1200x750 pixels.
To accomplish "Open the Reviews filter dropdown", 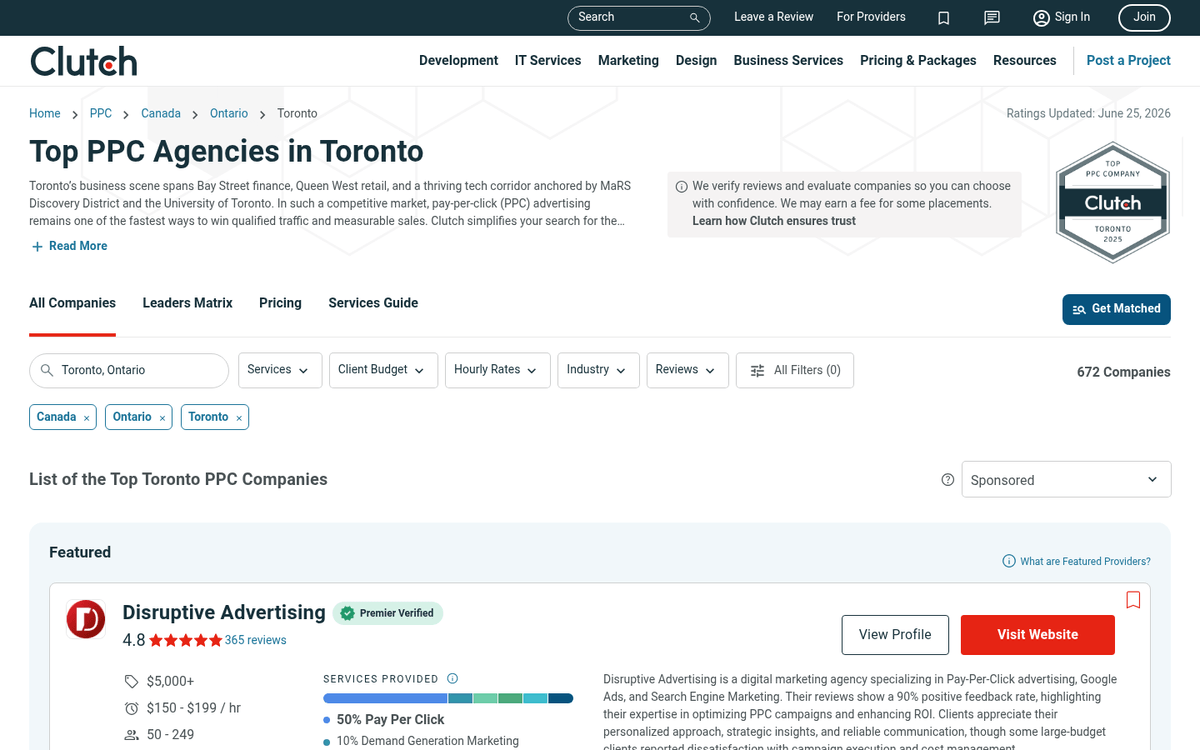I will [x=687, y=370].
